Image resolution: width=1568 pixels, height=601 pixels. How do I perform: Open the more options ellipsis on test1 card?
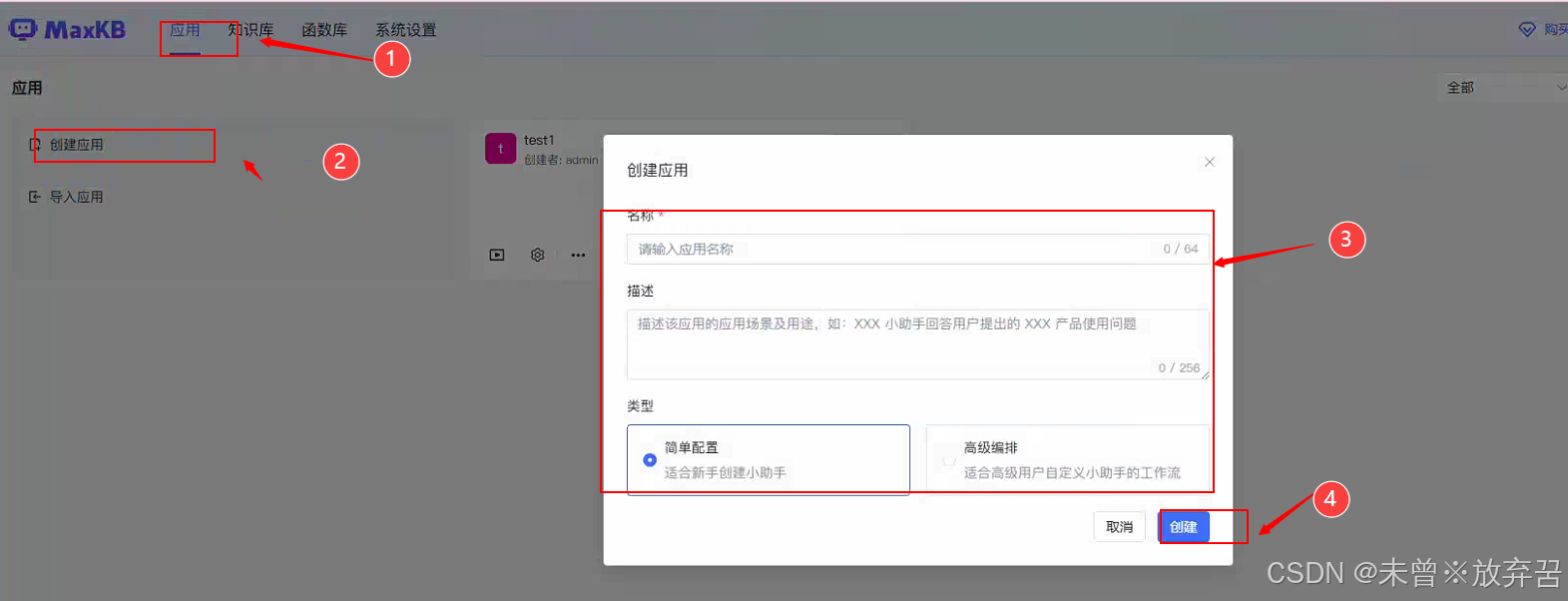[x=578, y=255]
